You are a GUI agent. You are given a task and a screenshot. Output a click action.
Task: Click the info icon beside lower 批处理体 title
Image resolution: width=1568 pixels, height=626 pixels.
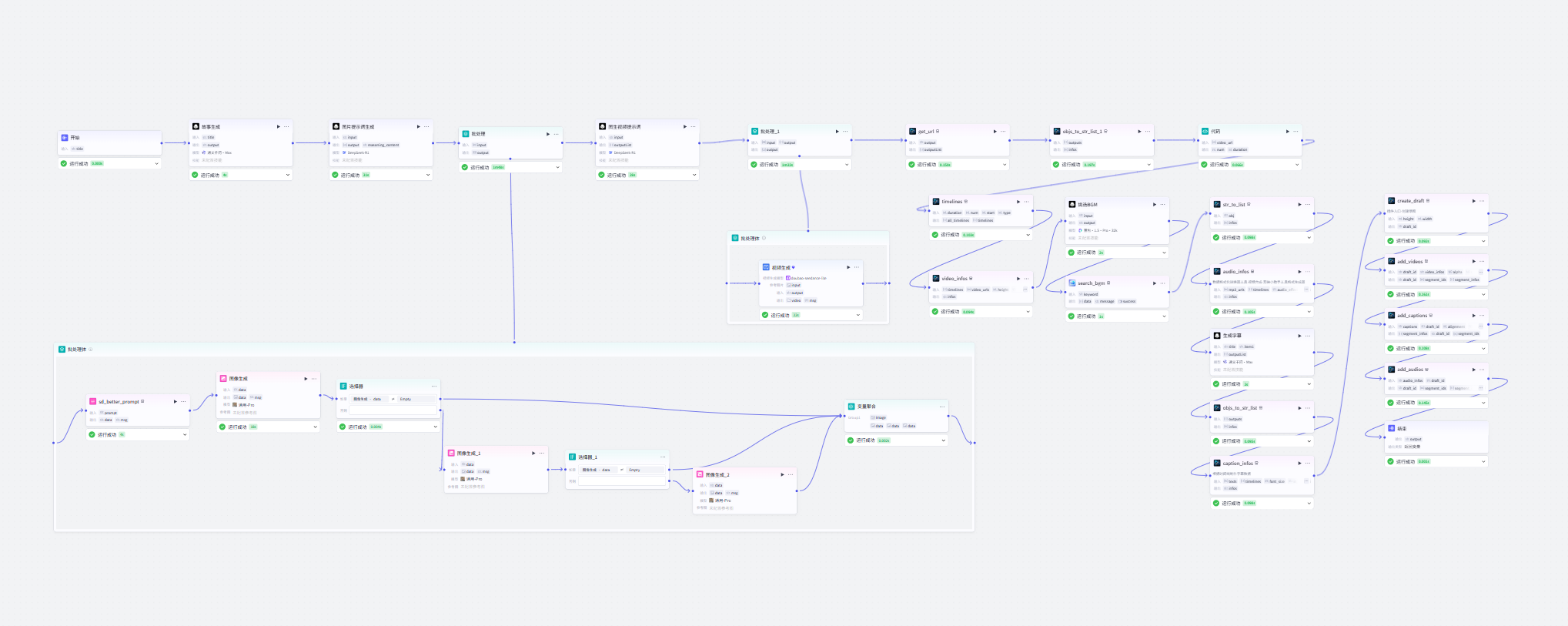[x=91, y=350]
